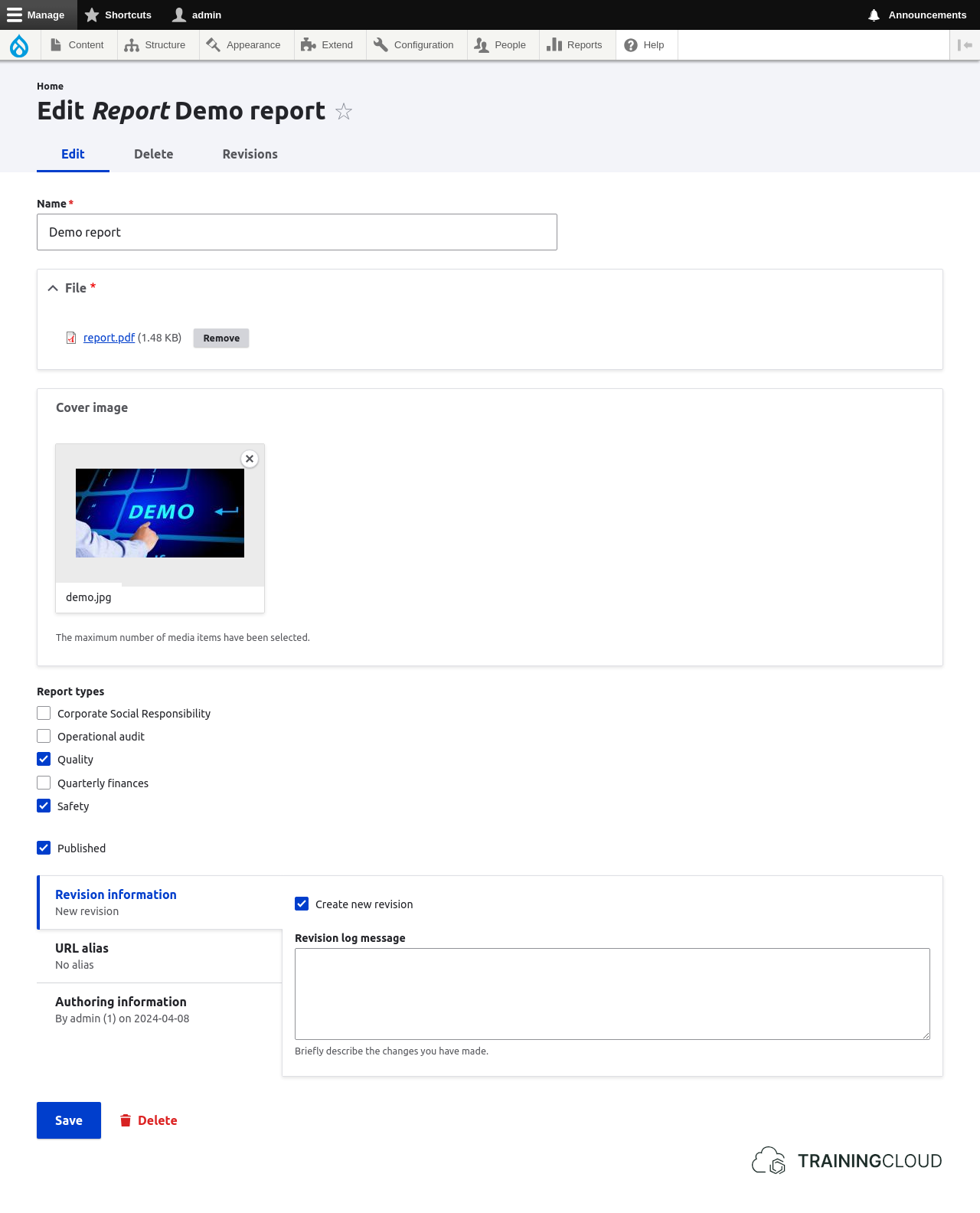Click the Drupal drop logo icon
The height and width of the screenshot is (1213, 980).
point(19,45)
